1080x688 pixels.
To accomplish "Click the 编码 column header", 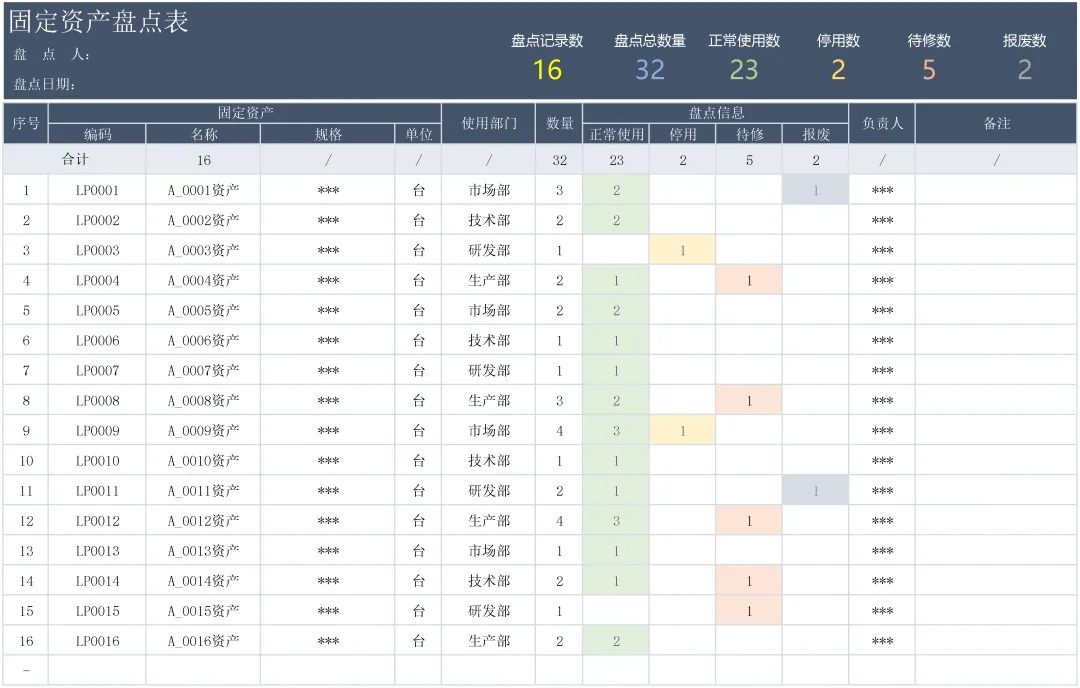I will click(x=97, y=134).
